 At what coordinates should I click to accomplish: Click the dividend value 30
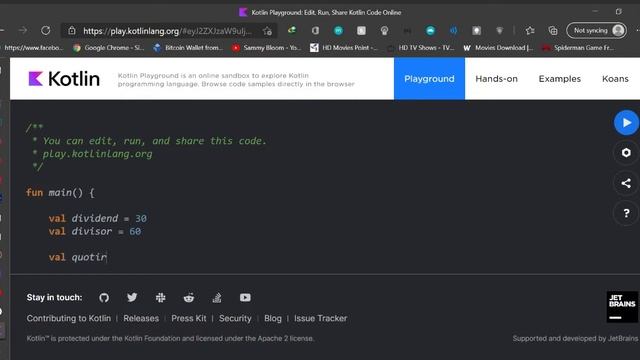click(141, 218)
